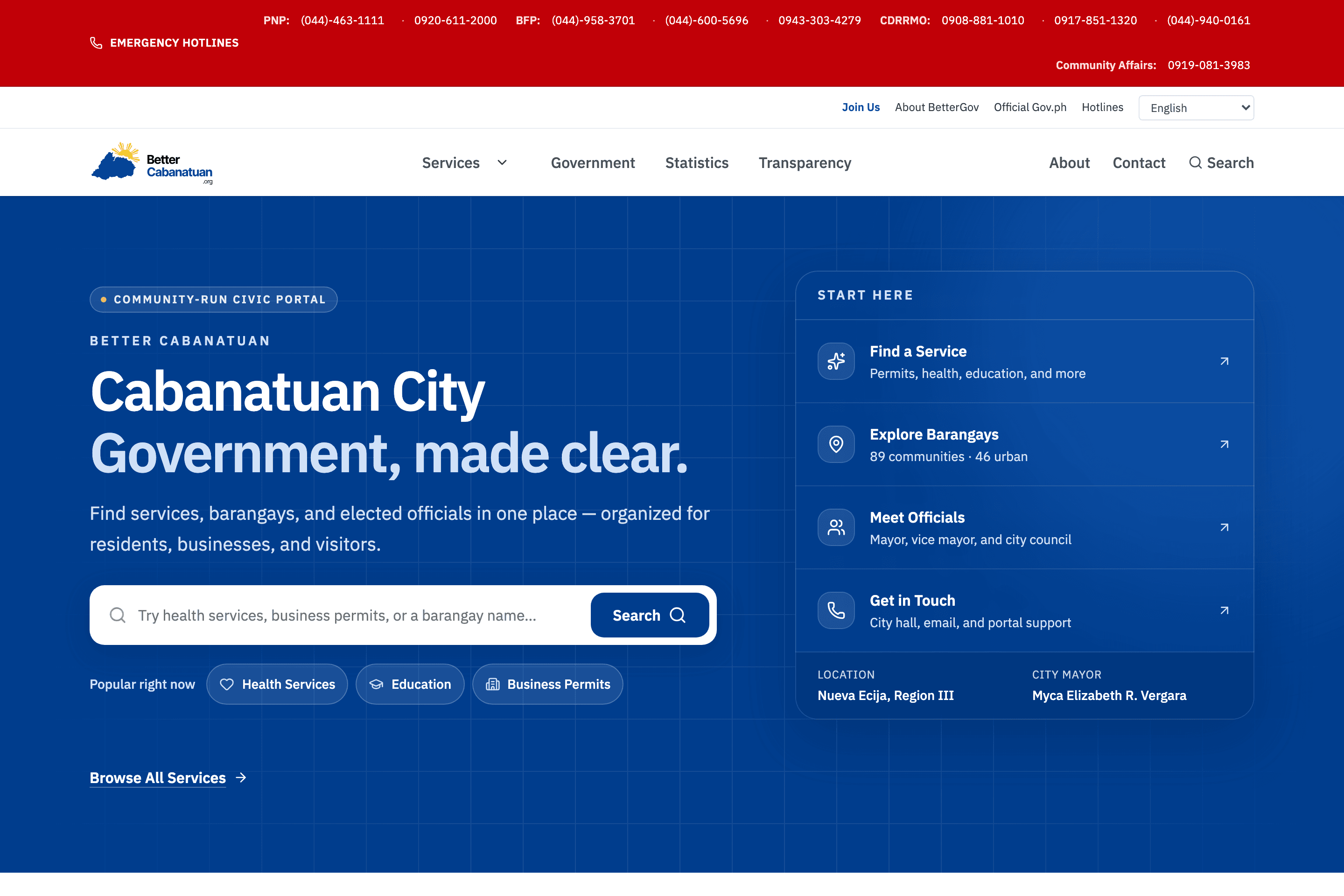Call Community Affairs number 0919-081-3983
Image resolution: width=1344 pixels, height=896 pixels.
coord(1209,65)
